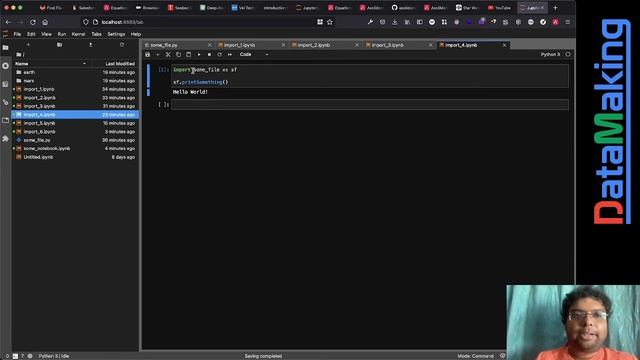Bookmark the page with the star icon

[x=330, y=22]
